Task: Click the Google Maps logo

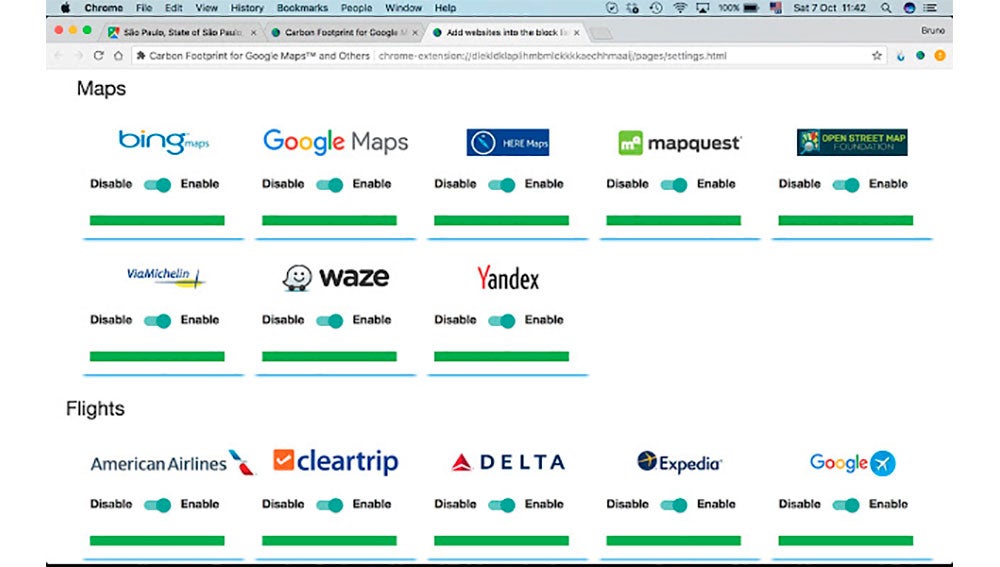Action: [335, 142]
